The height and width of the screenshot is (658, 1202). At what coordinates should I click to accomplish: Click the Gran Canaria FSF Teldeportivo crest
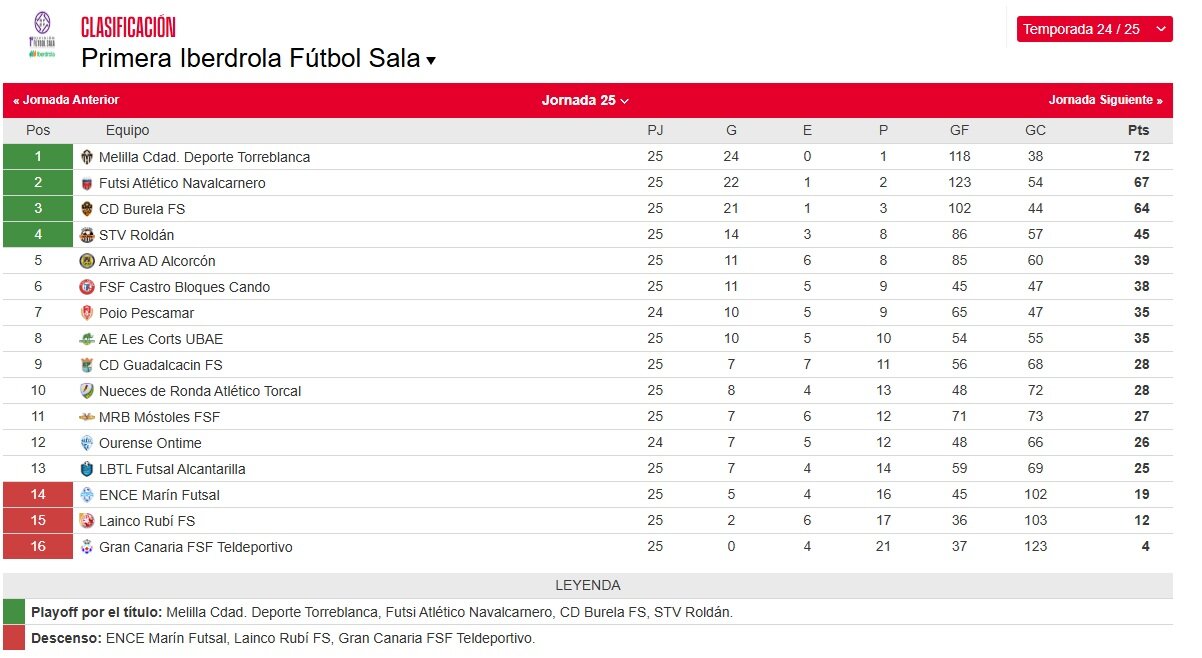click(87, 547)
